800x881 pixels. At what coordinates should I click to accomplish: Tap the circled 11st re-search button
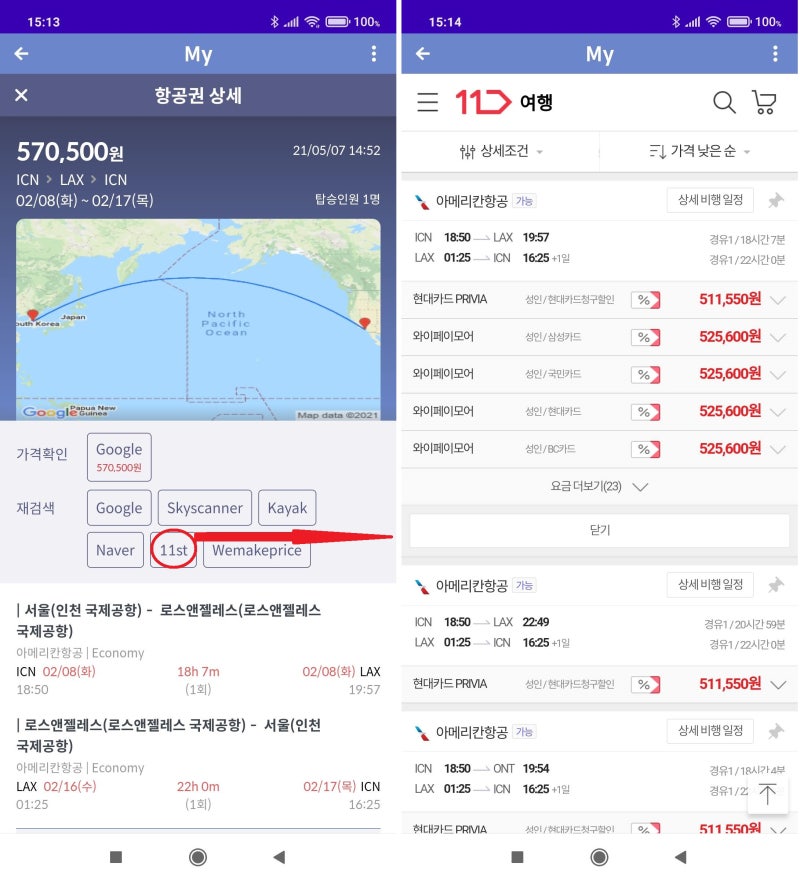click(173, 550)
